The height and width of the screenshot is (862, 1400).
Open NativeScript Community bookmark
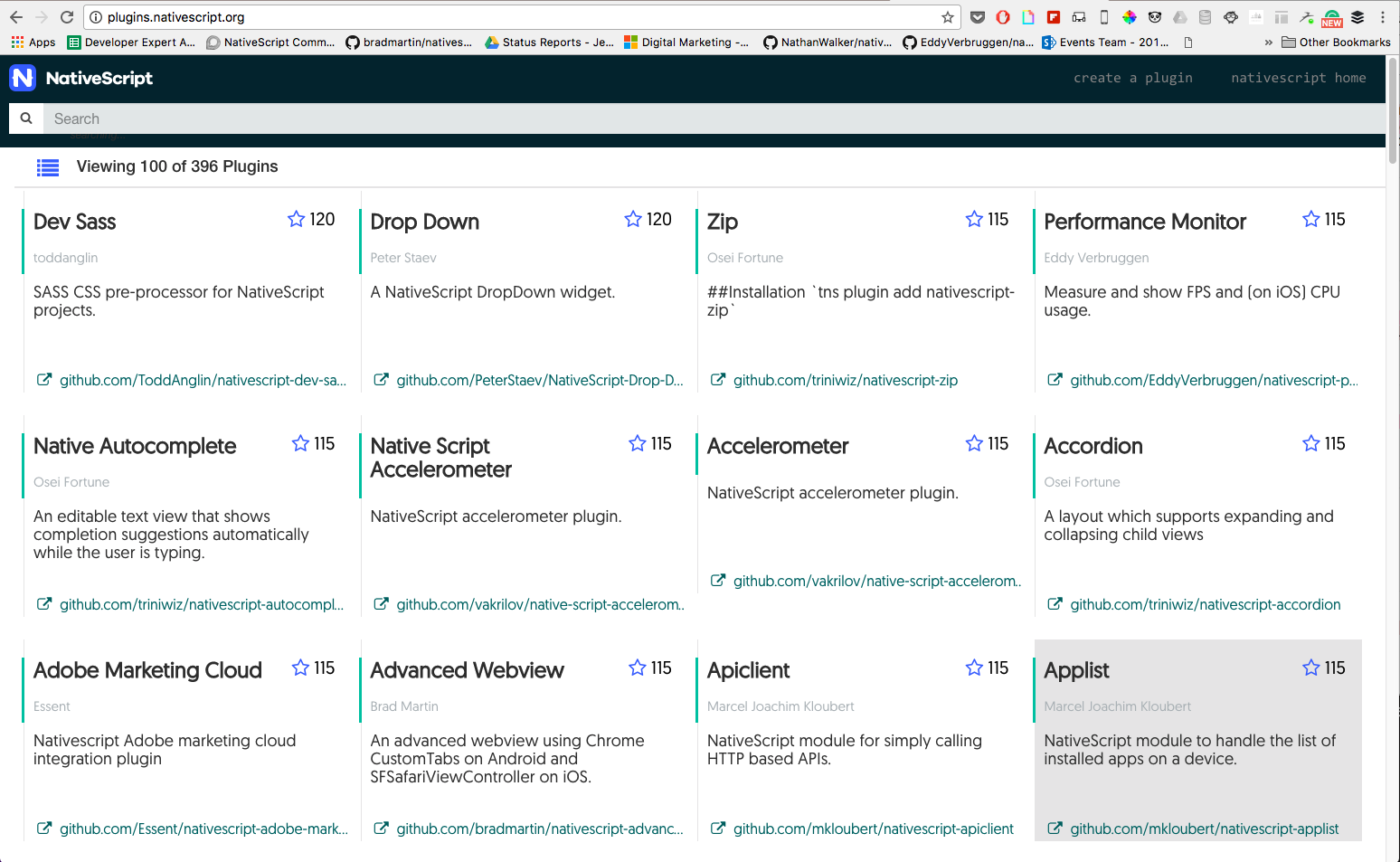[270, 43]
